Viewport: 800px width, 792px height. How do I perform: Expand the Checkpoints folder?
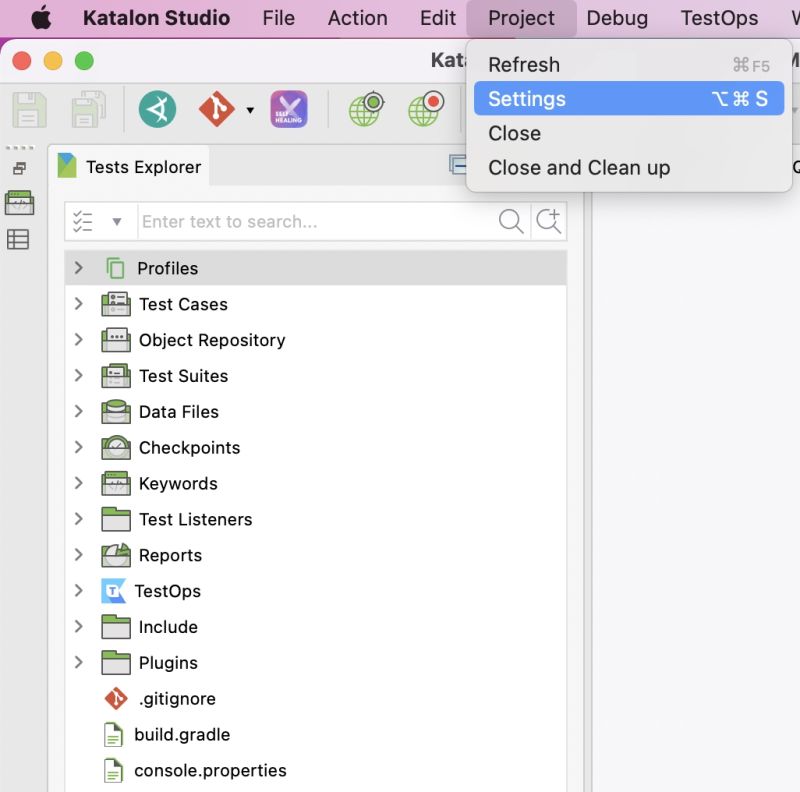point(78,447)
